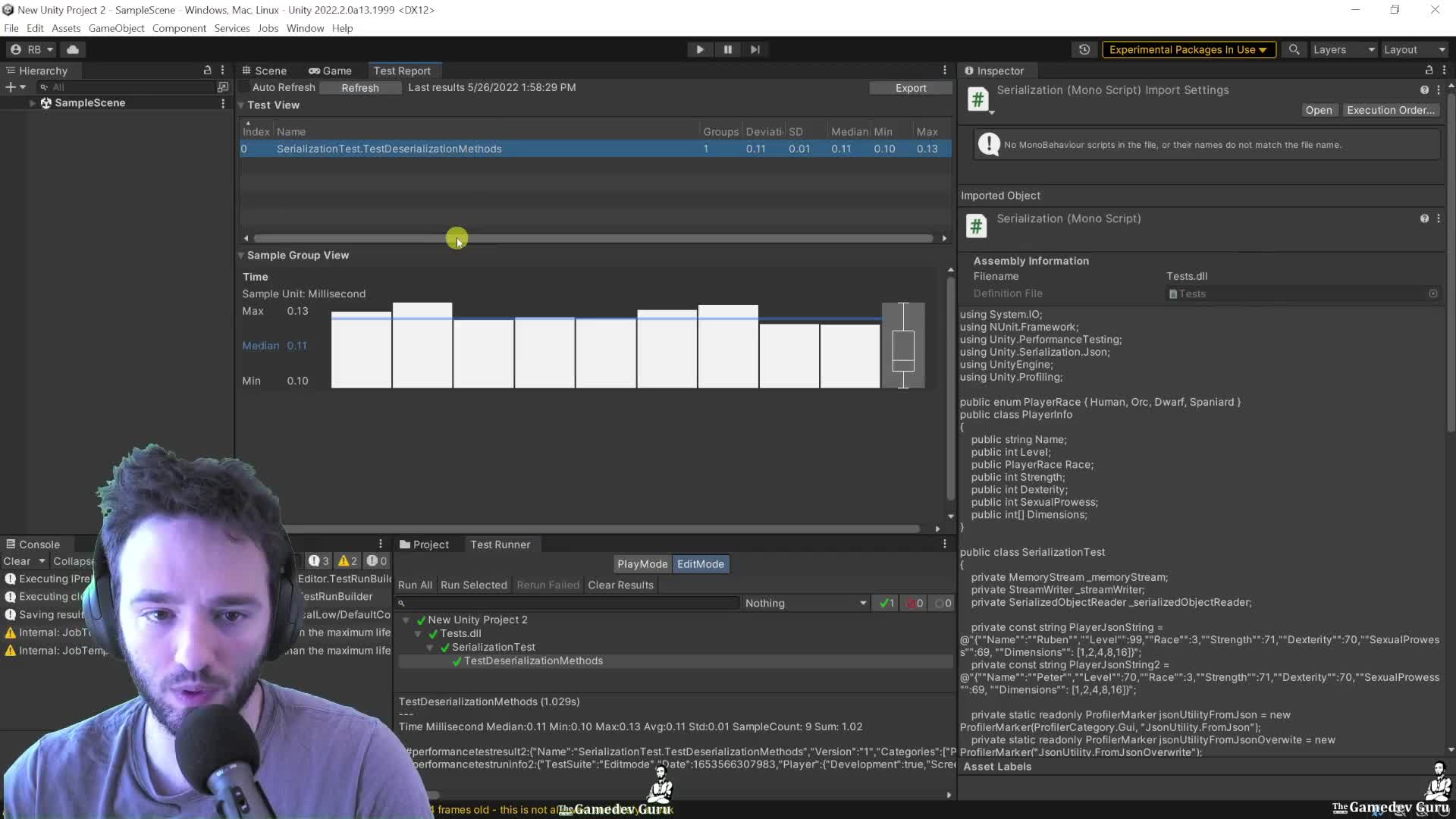Switch Test Runner to PlayMode
The image size is (1456, 819).
[x=641, y=564]
